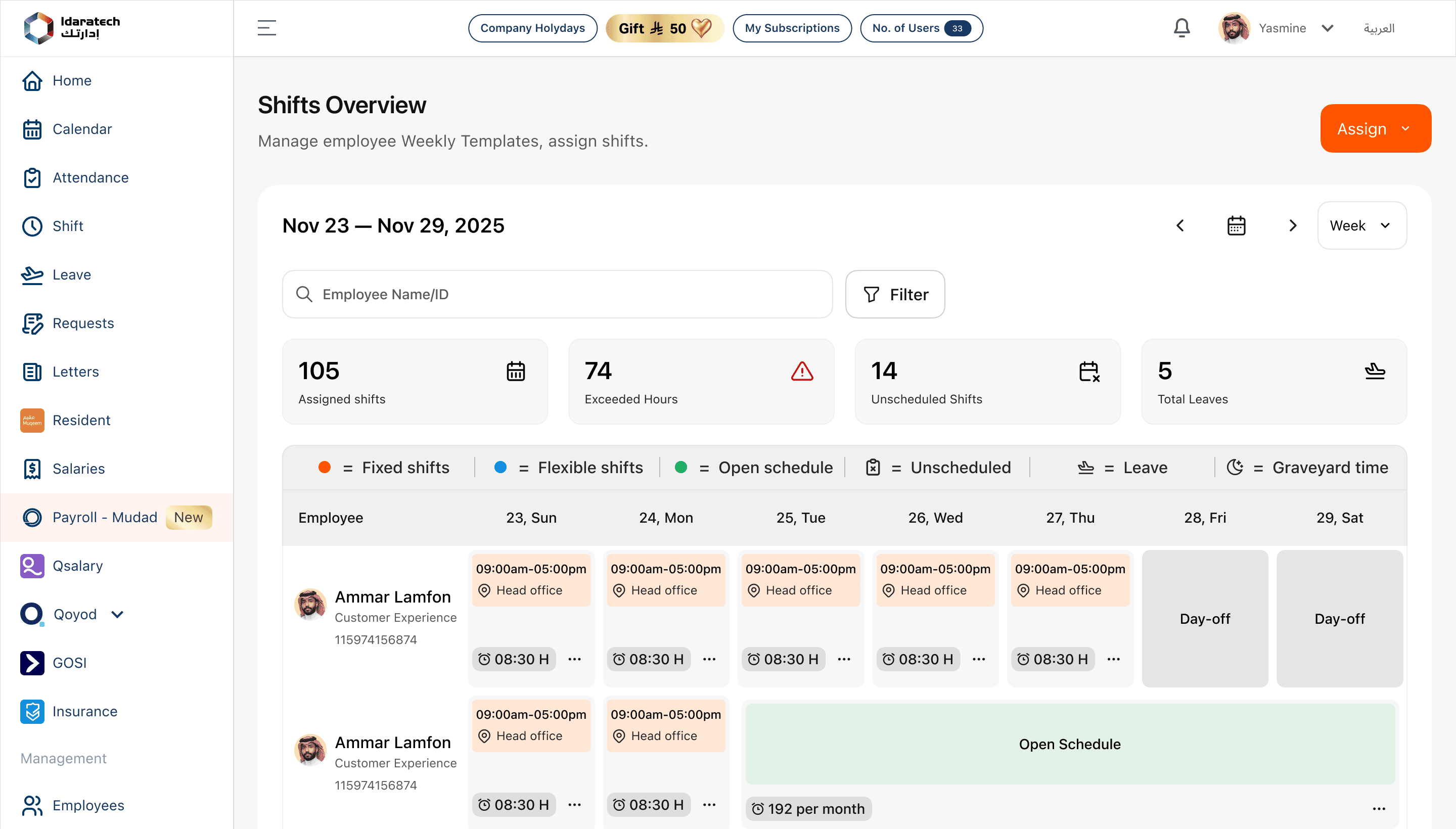Viewport: 1456px width, 829px height.
Task: Click the Employee Name/ID search field
Action: tap(557, 294)
